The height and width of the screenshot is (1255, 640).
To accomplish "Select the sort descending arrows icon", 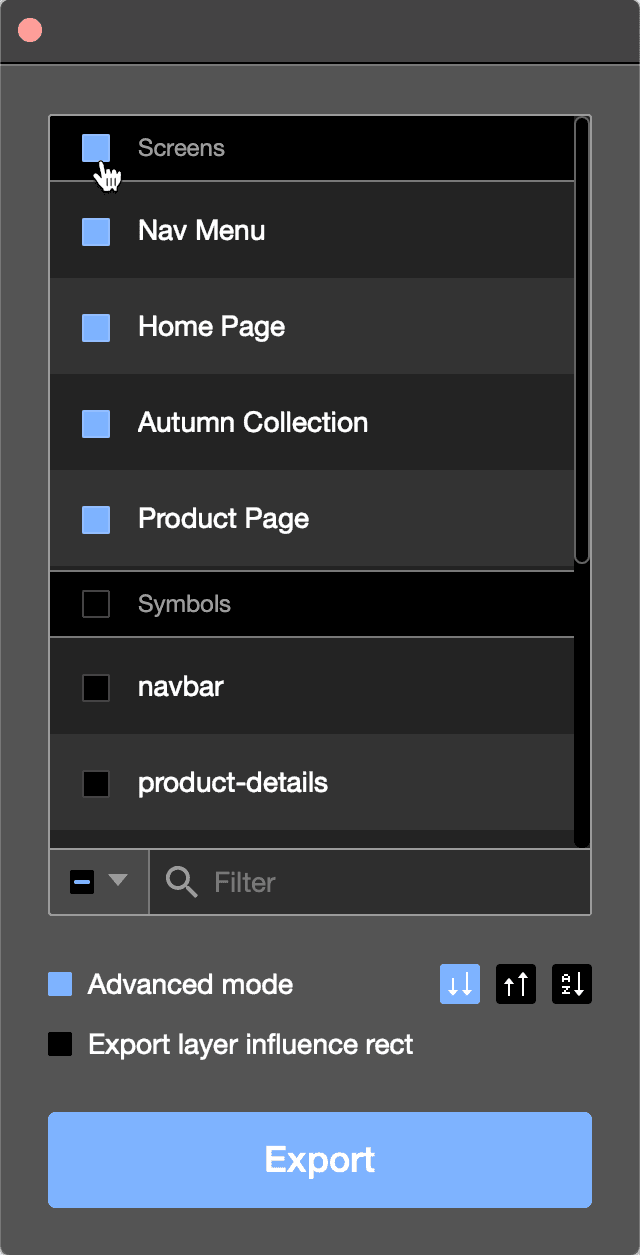I will pos(460,984).
